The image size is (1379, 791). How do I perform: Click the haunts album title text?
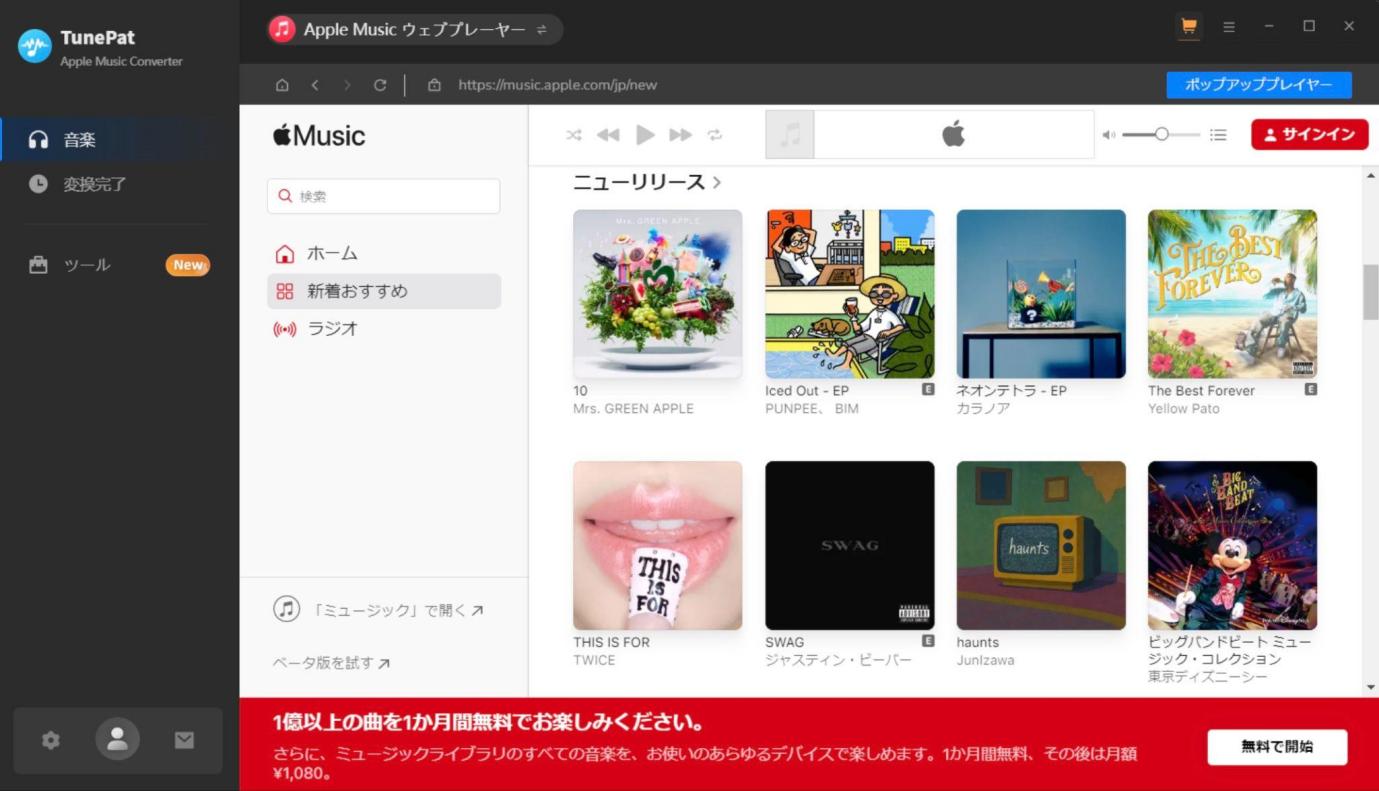978,642
